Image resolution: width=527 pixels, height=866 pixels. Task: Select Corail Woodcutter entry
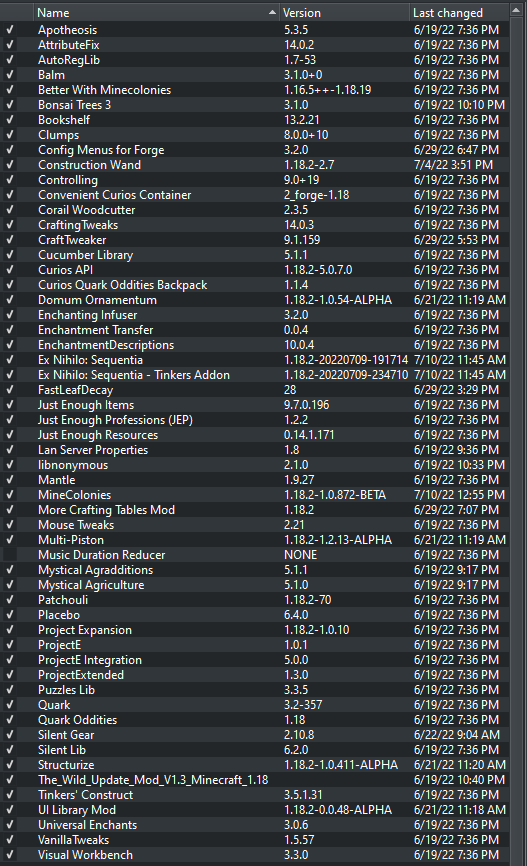coord(254,210)
